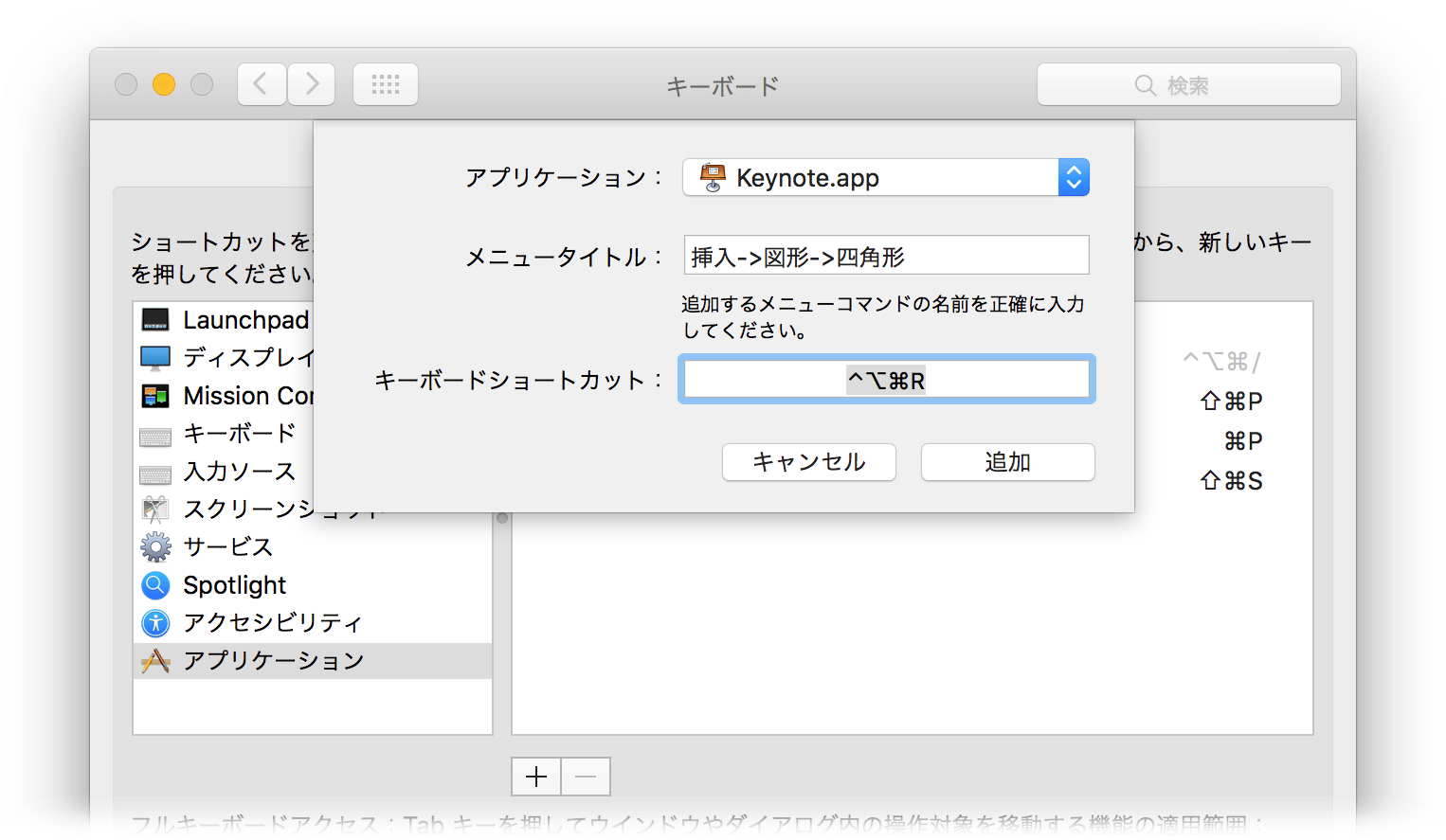The width and height of the screenshot is (1446, 840).
Task: Click the 追加 button
Action: tap(1007, 462)
